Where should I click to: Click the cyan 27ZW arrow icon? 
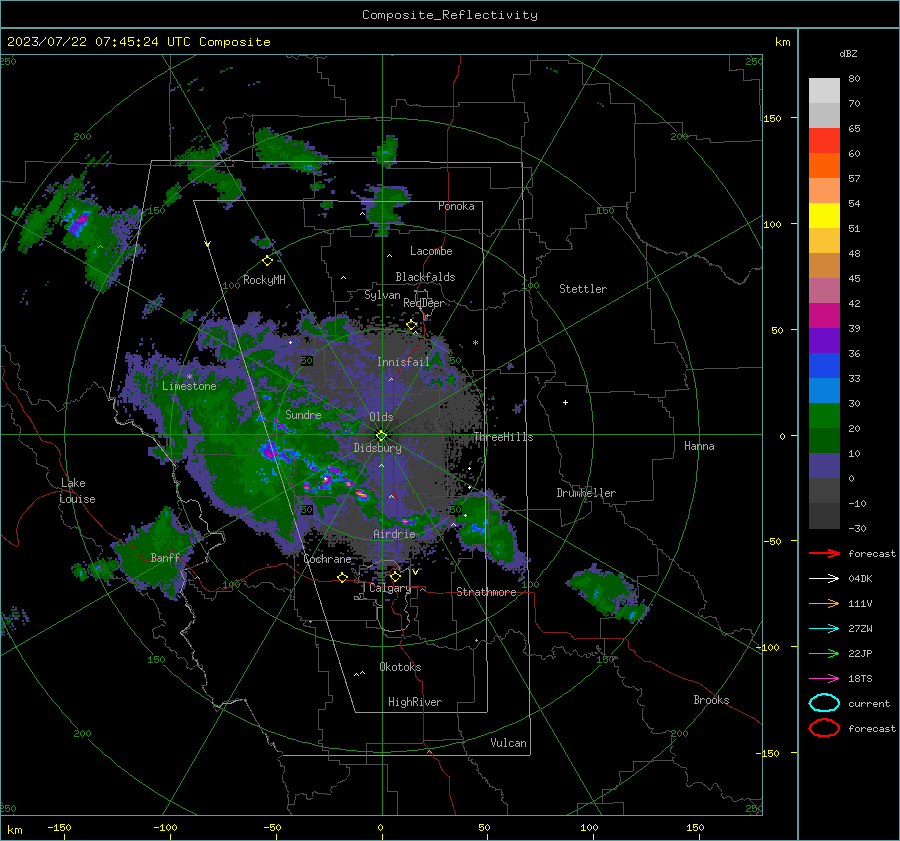824,629
